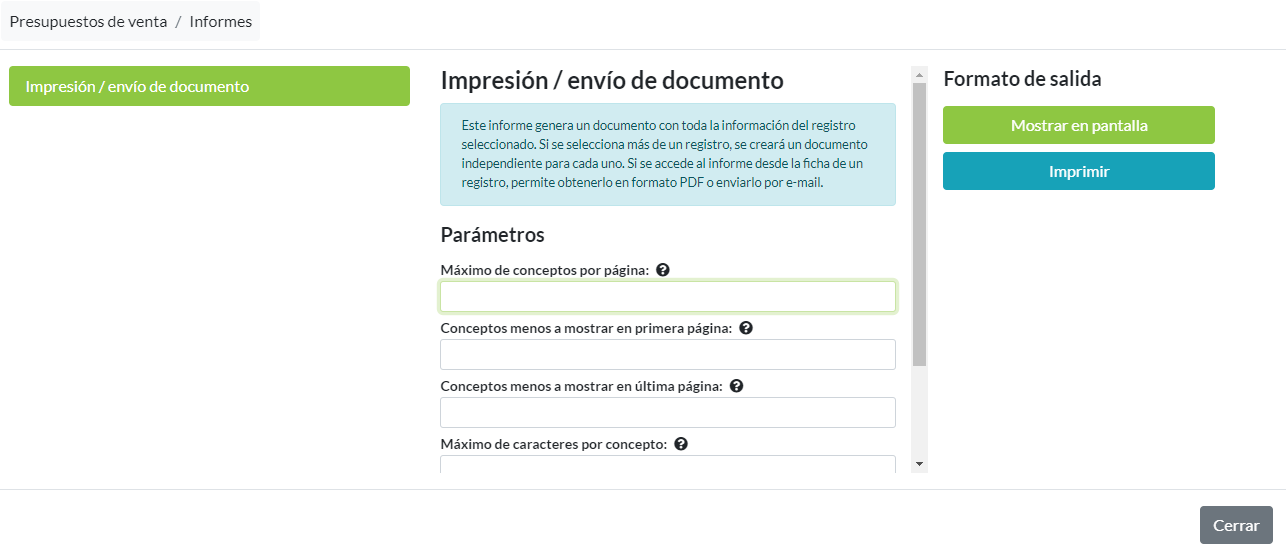
Task: Click help icon beside última página concepts label
Action: tap(737, 386)
